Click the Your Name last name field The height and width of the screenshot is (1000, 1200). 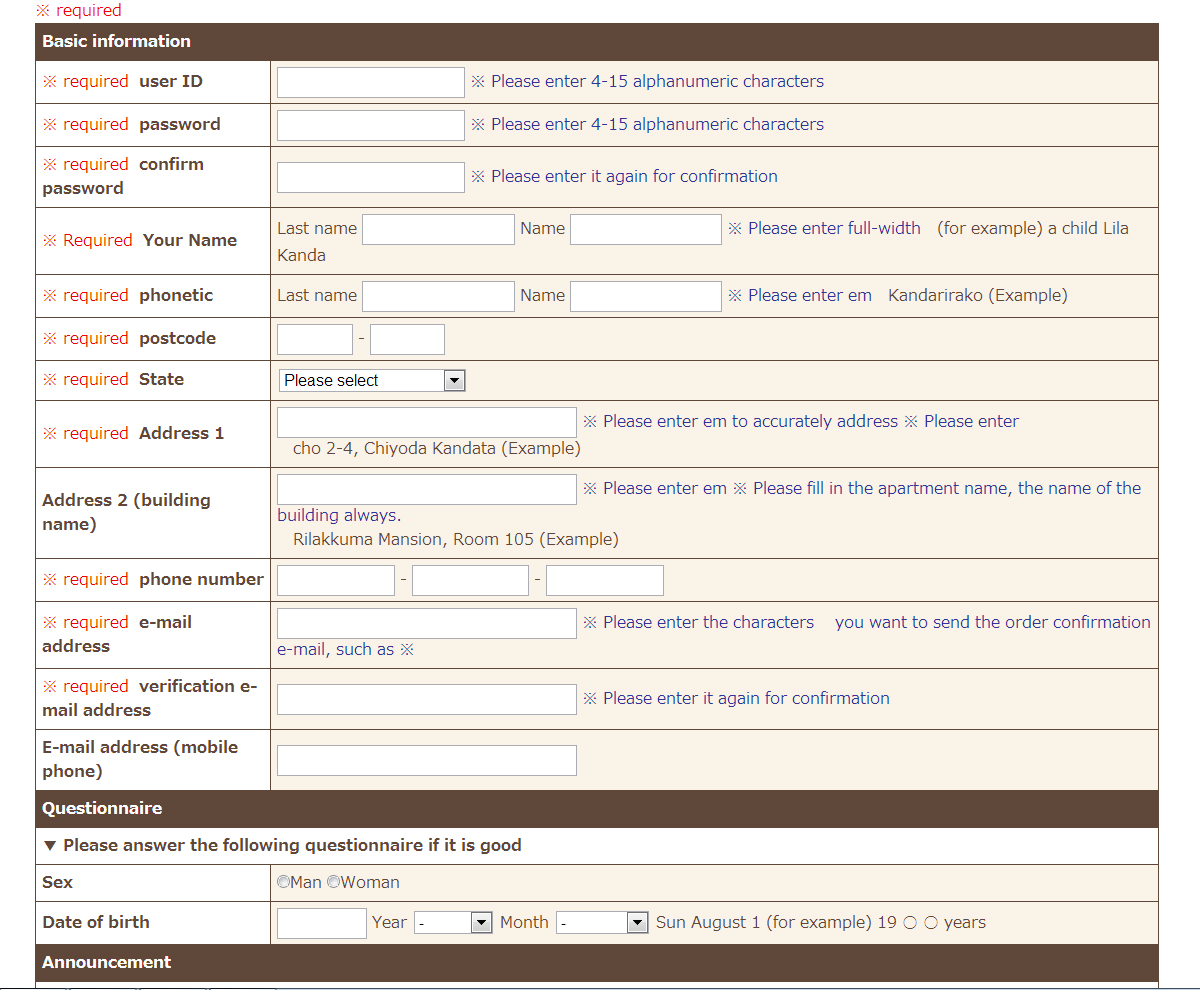pyautogui.click(x=438, y=229)
